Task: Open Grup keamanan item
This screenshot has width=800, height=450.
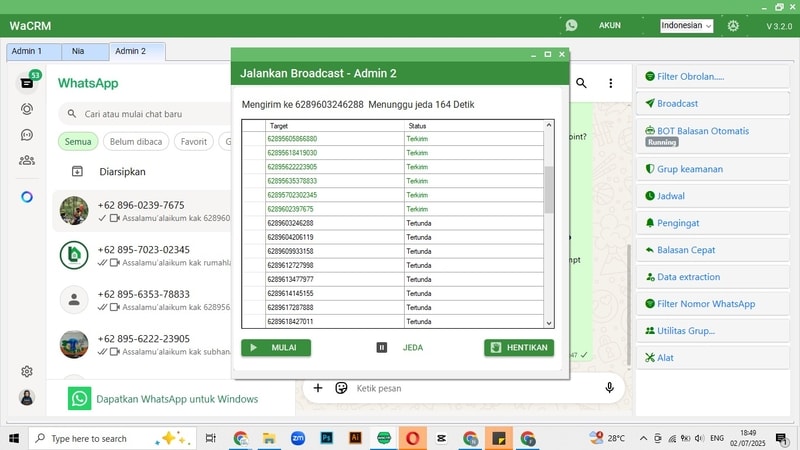Action: coord(713,169)
